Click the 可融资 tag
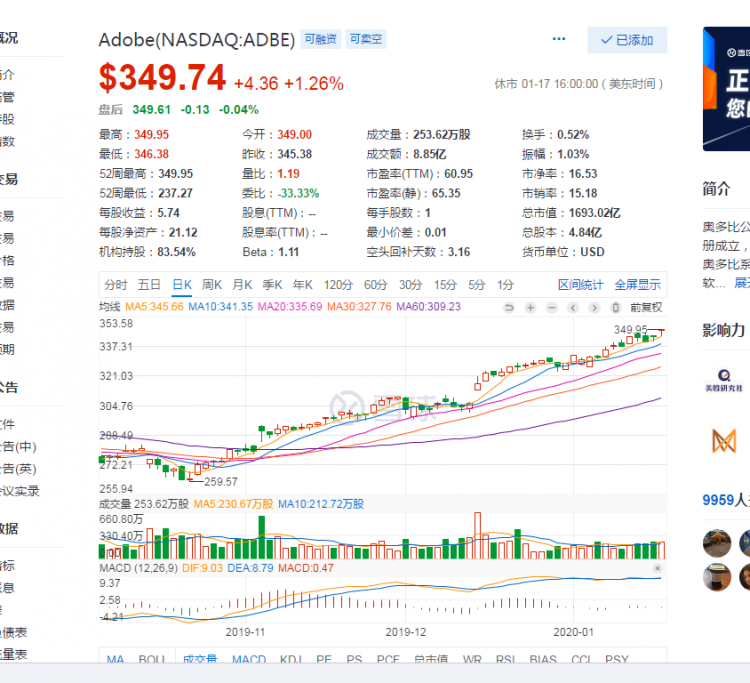Screen dimensions: 750x683 pos(320,39)
